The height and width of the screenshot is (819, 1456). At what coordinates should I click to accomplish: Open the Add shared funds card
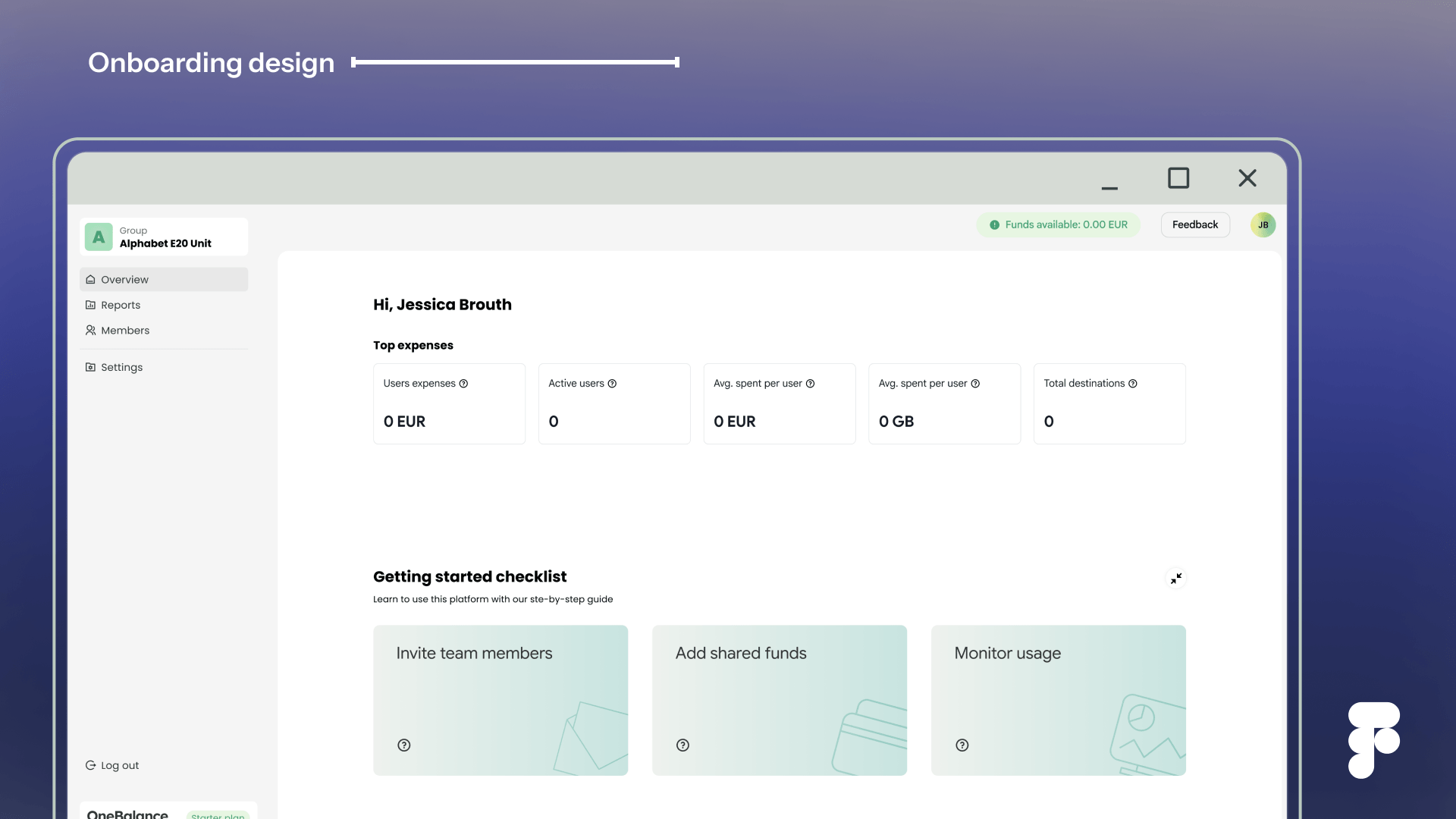click(x=780, y=700)
